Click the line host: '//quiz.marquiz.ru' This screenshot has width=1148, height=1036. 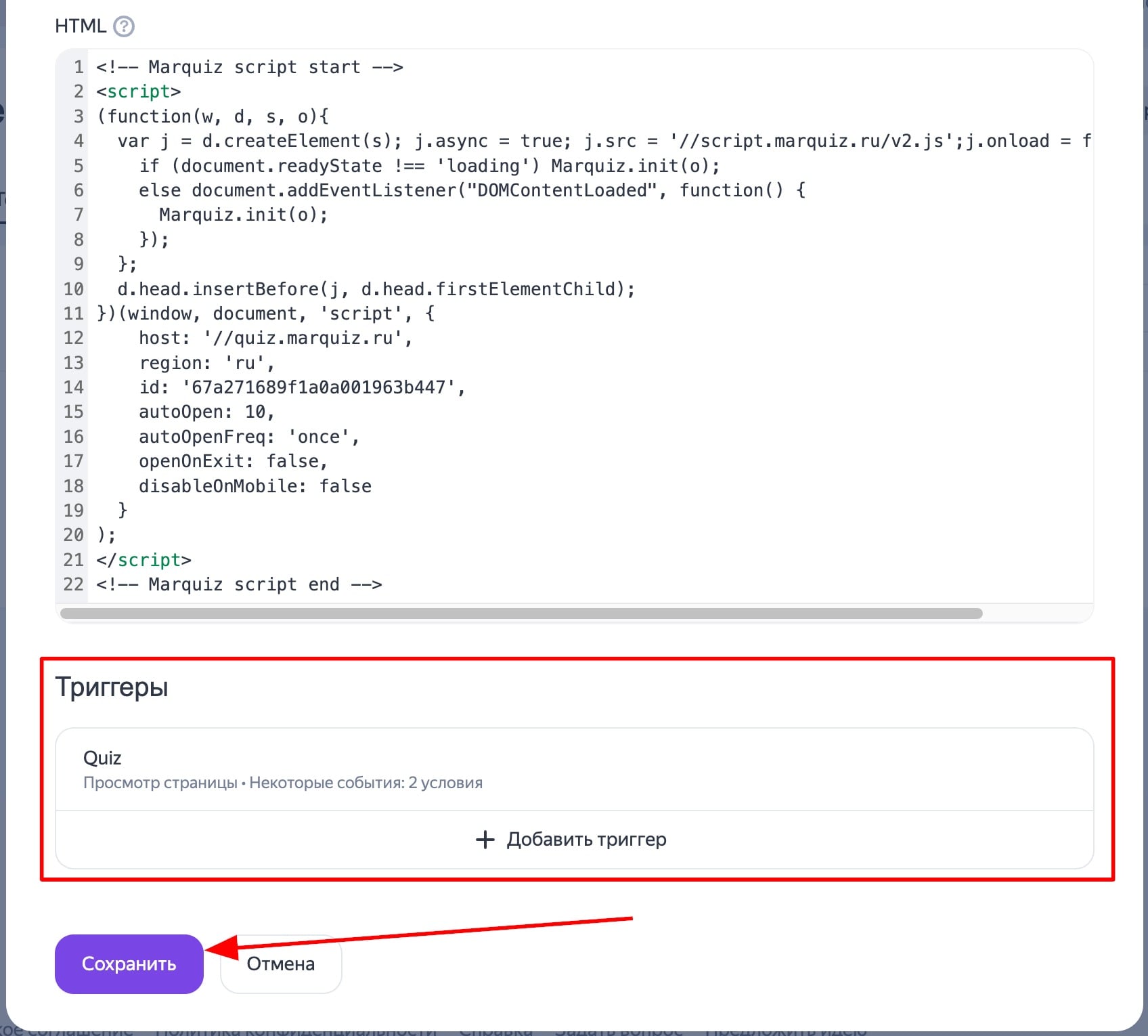pyautogui.click(x=275, y=338)
